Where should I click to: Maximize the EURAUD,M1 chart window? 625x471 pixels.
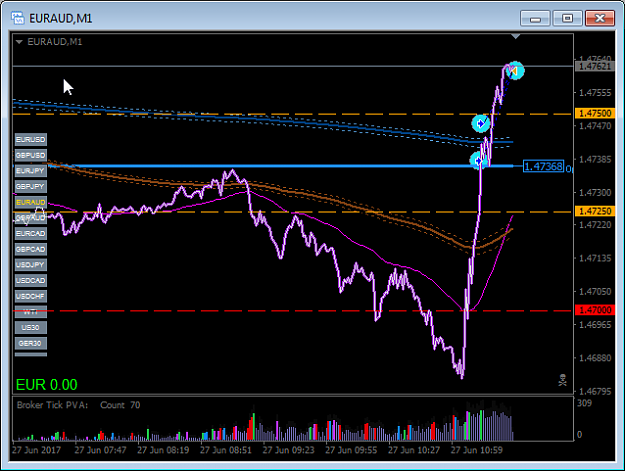(x=567, y=18)
